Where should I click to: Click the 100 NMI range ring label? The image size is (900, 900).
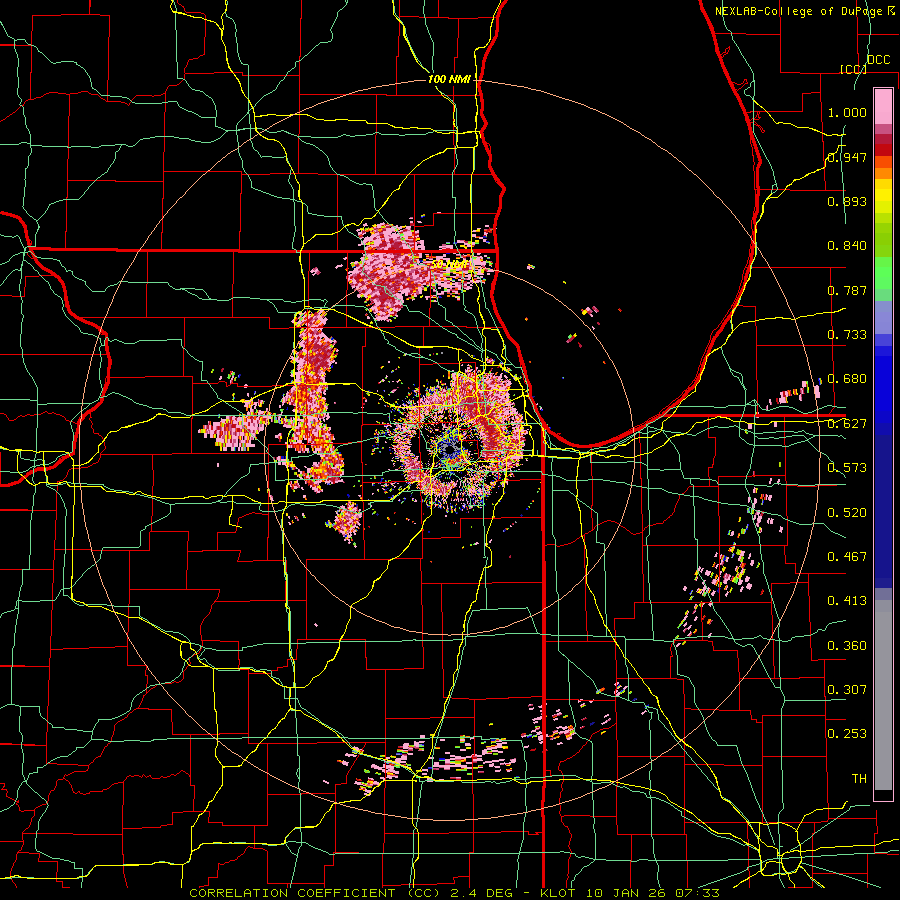(448, 79)
